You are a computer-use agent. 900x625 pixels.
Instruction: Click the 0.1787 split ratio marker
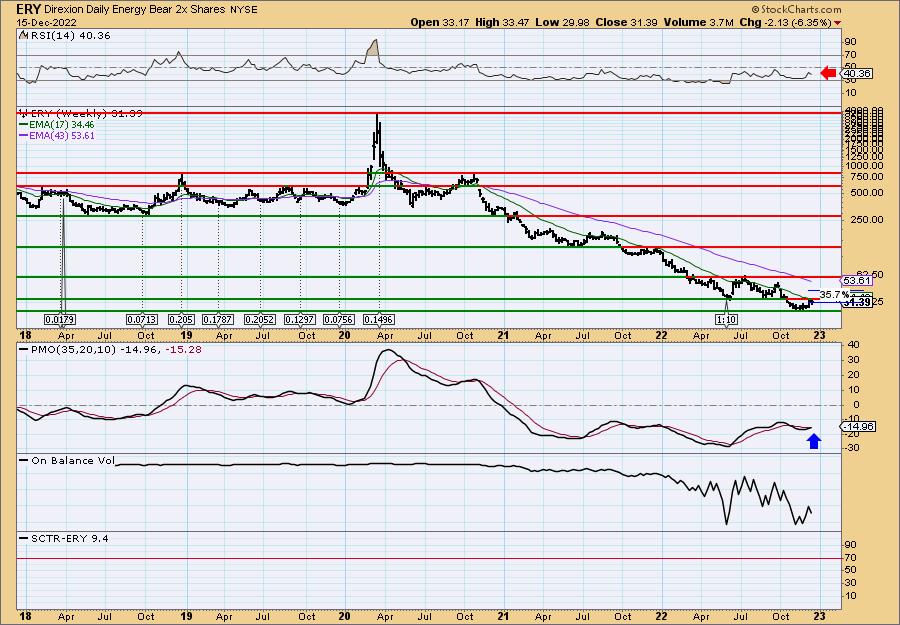point(218,319)
